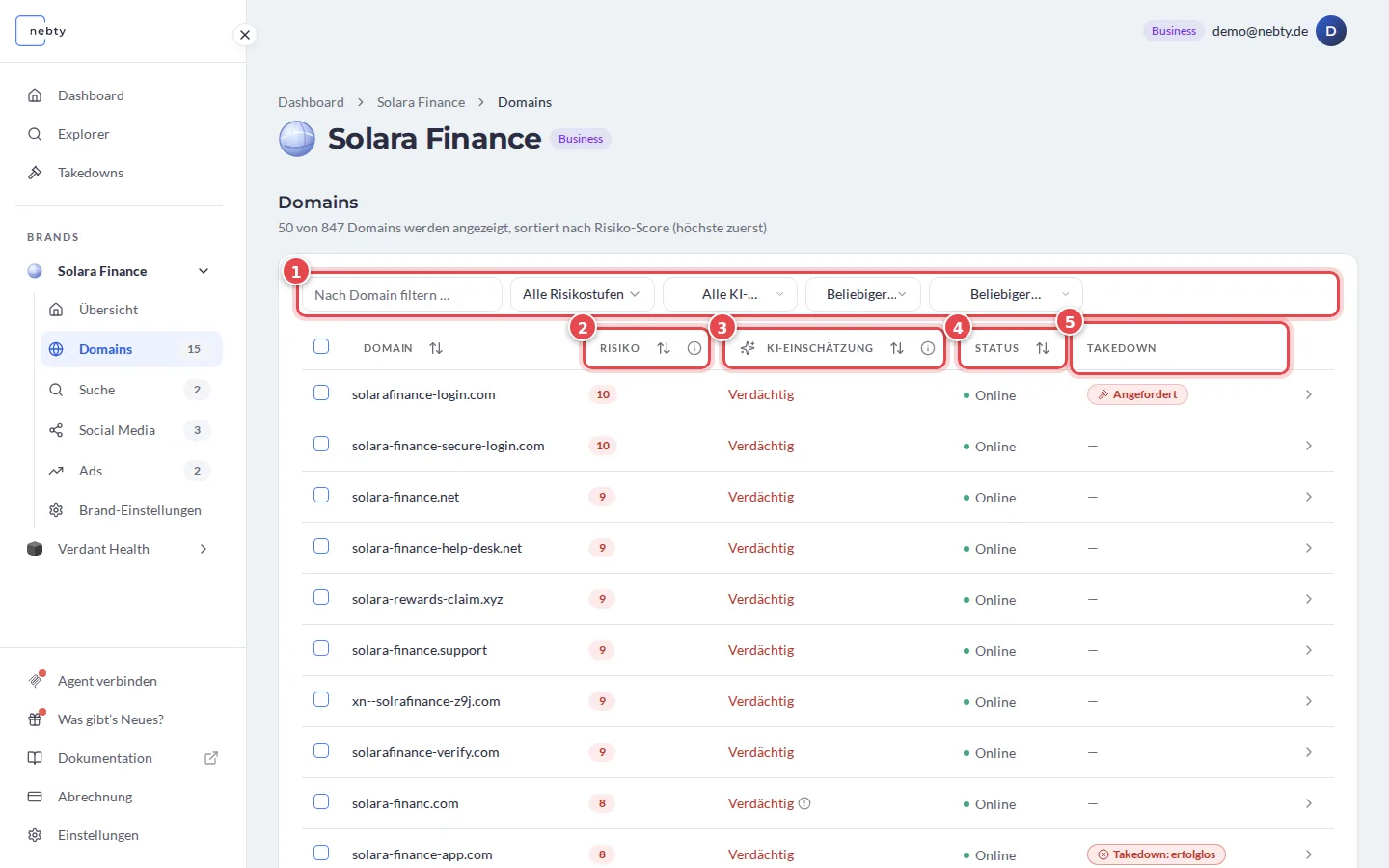Check the xn--solrafinance-z9j.com row checkbox

click(321, 699)
